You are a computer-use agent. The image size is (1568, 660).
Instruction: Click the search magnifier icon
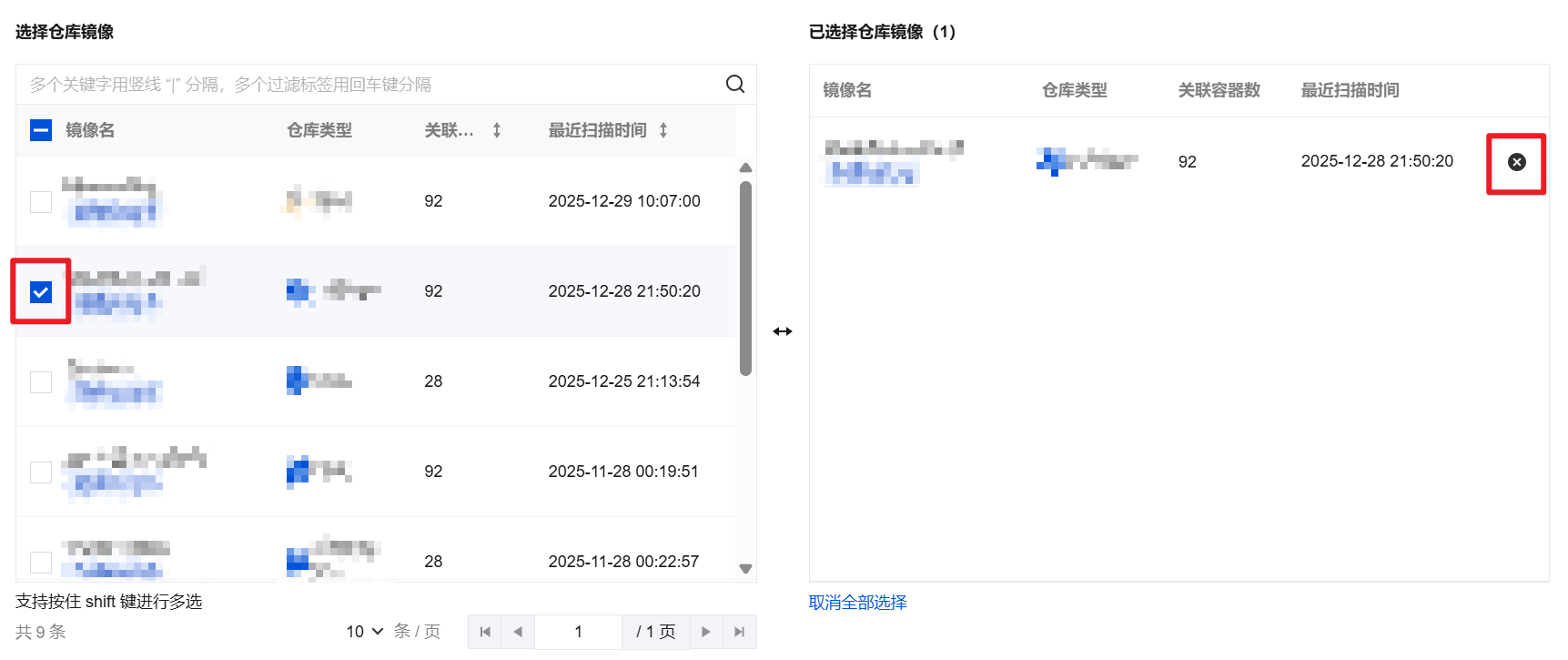click(735, 85)
